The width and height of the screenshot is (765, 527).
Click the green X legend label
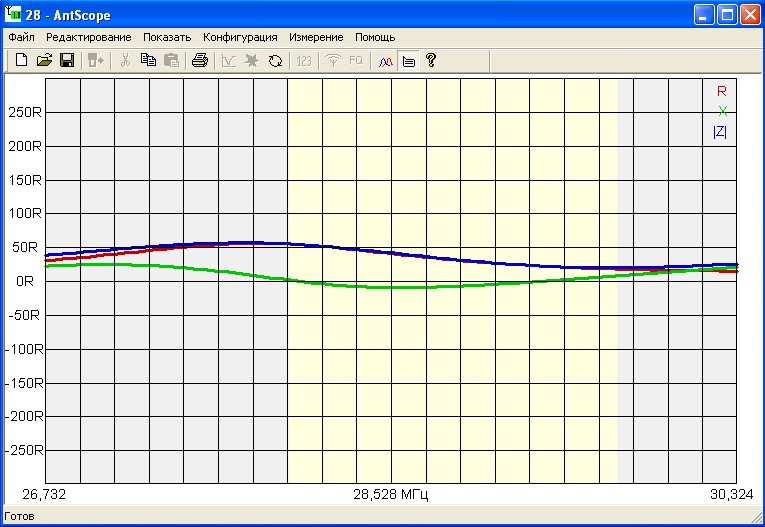(x=722, y=111)
